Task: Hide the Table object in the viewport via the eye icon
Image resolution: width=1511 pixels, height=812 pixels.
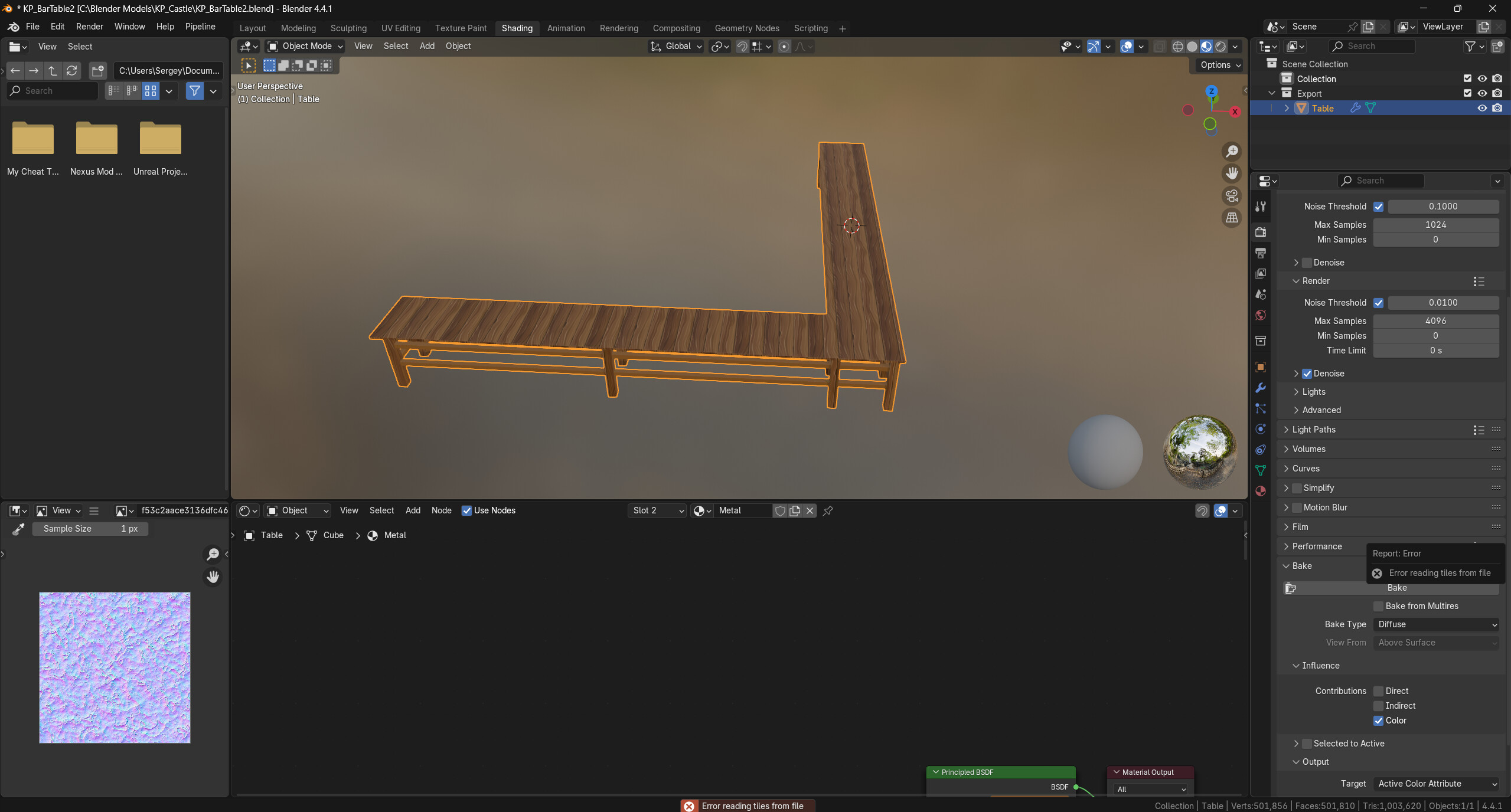Action: pyautogui.click(x=1482, y=108)
